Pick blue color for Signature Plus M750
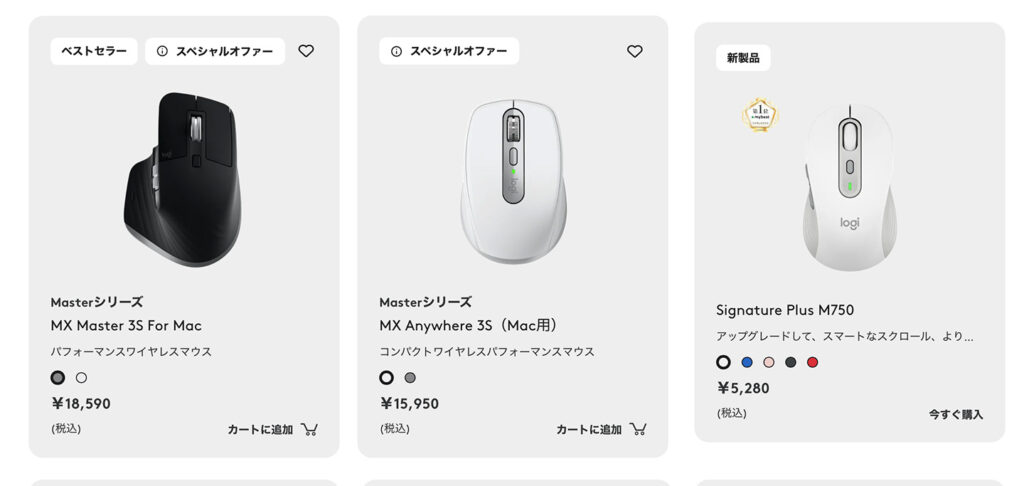 click(747, 362)
